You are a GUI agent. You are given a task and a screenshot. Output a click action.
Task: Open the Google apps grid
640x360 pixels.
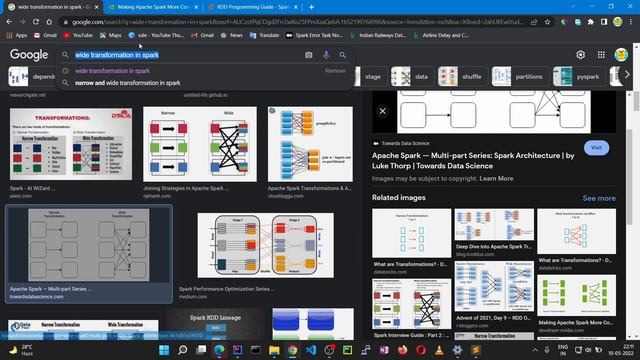tap(601, 55)
